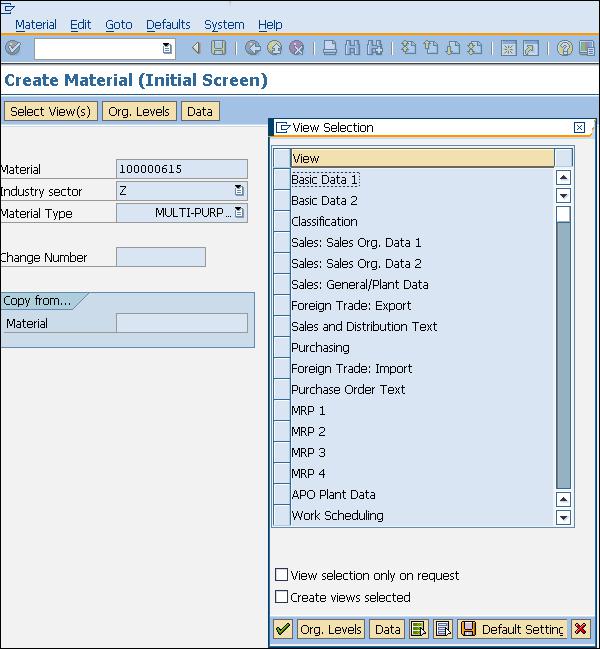
Task: Open the Industry sector dropdown
Action: (x=240, y=190)
